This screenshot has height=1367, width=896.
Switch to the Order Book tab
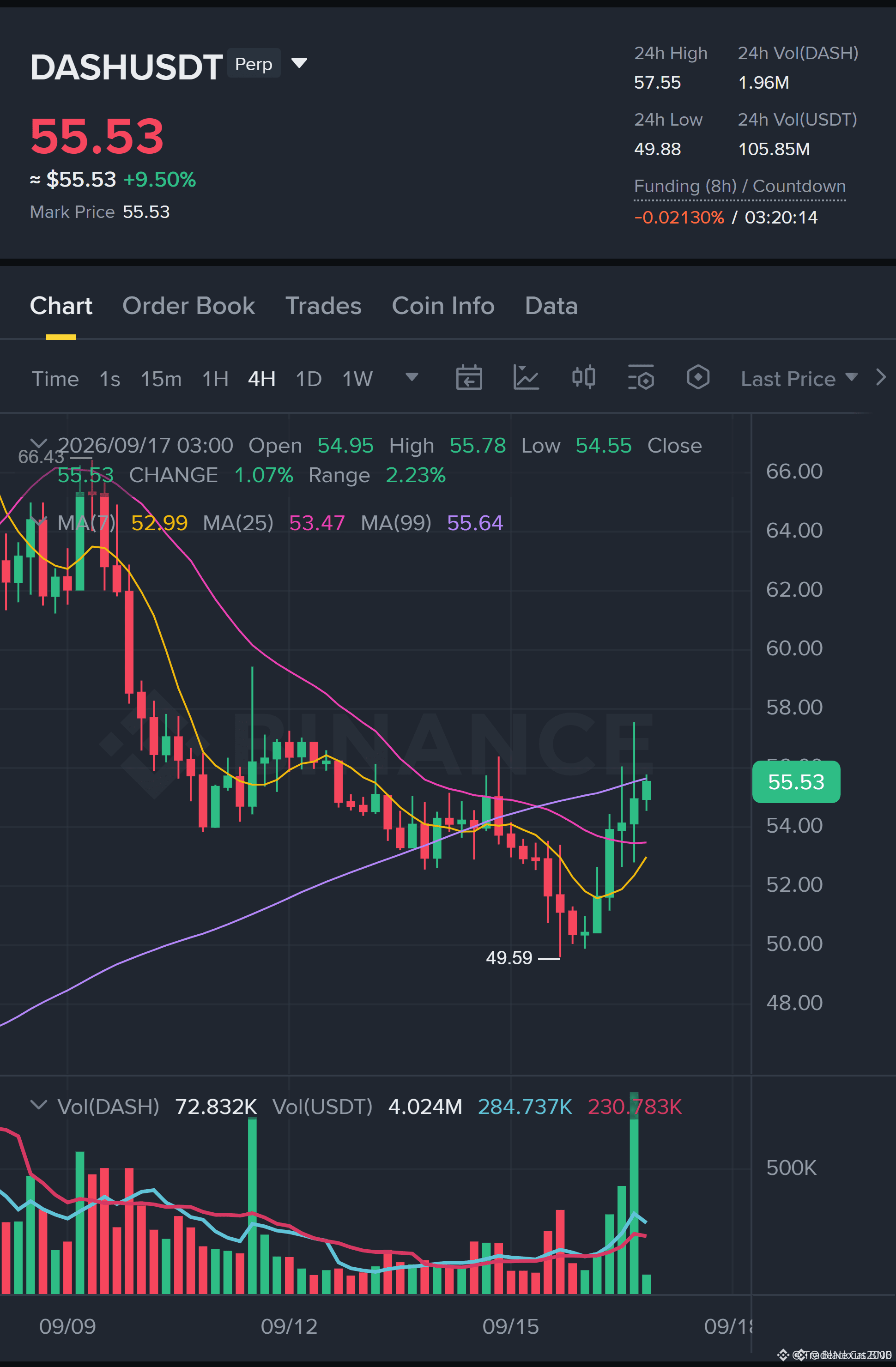click(x=188, y=306)
